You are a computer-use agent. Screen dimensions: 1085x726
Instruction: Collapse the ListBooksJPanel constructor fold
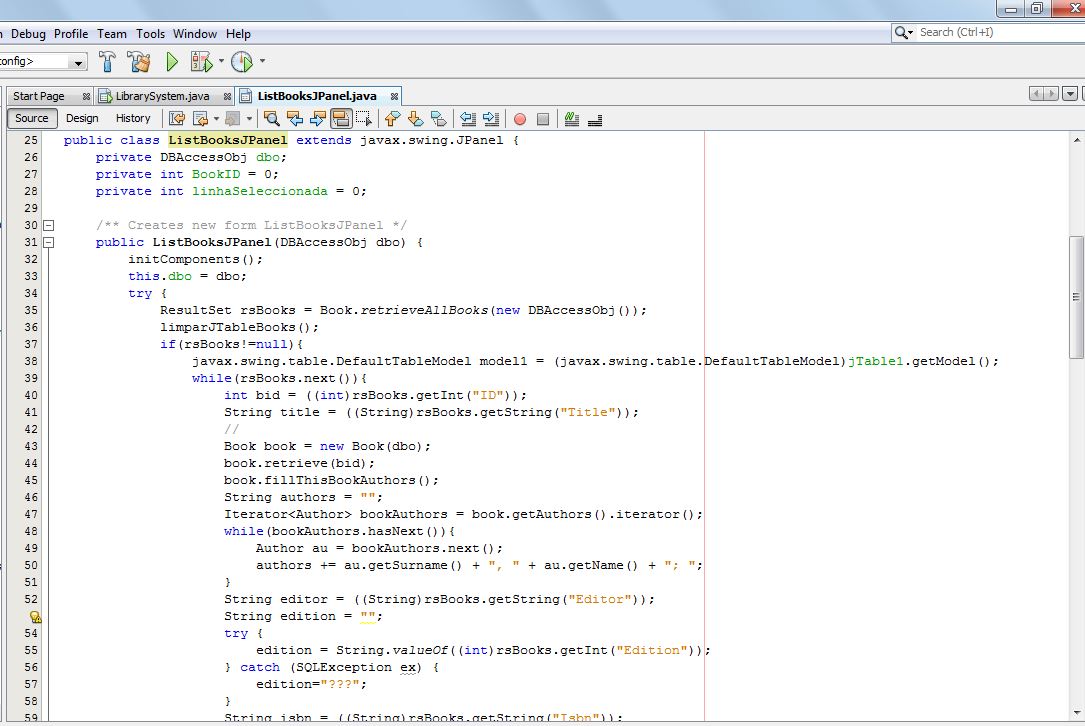pos(48,242)
